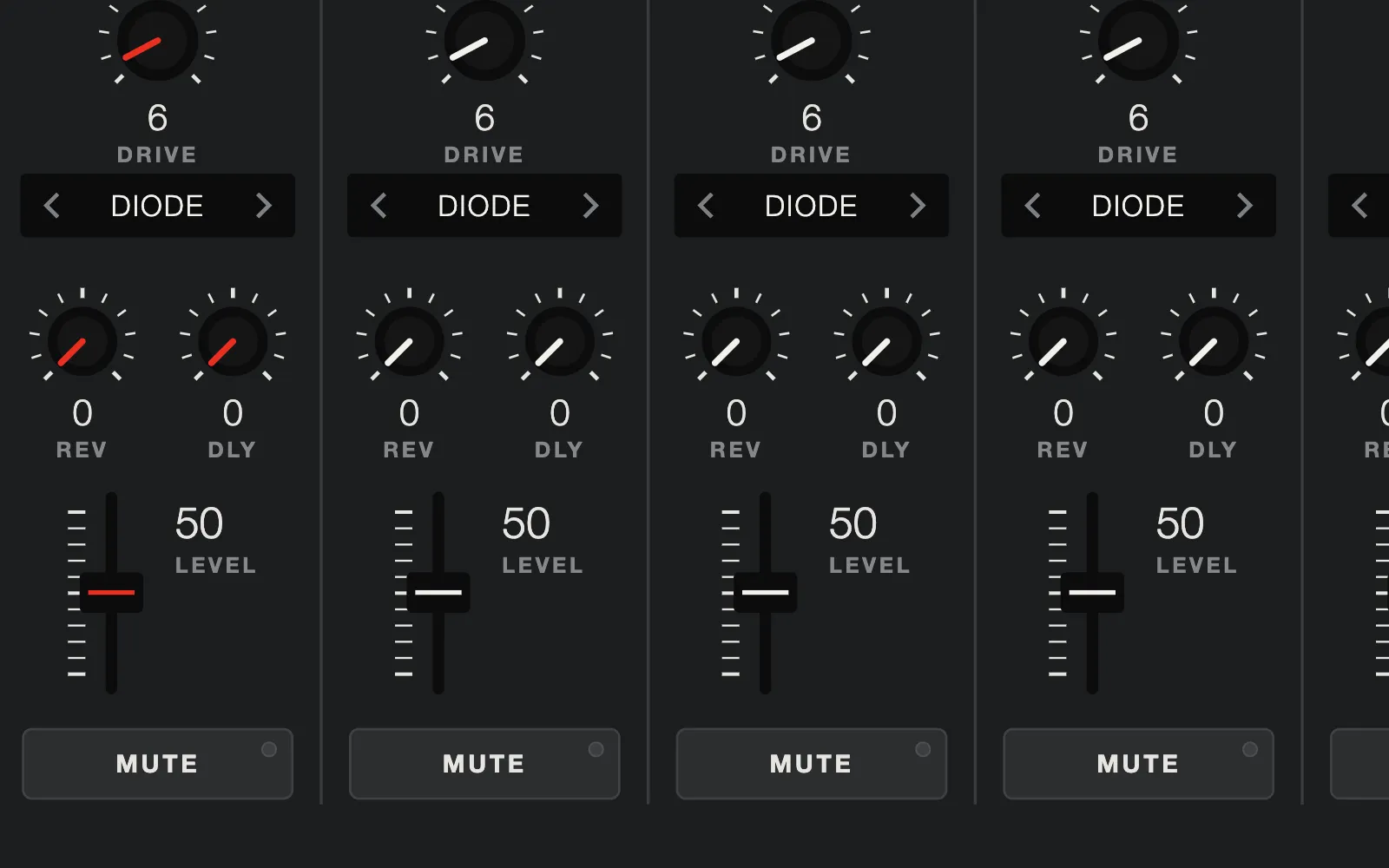Viewport: 1389px width, 868px height.
Task: Select previous drive type in fifth channel
Action: click(x=1359, y=206)
